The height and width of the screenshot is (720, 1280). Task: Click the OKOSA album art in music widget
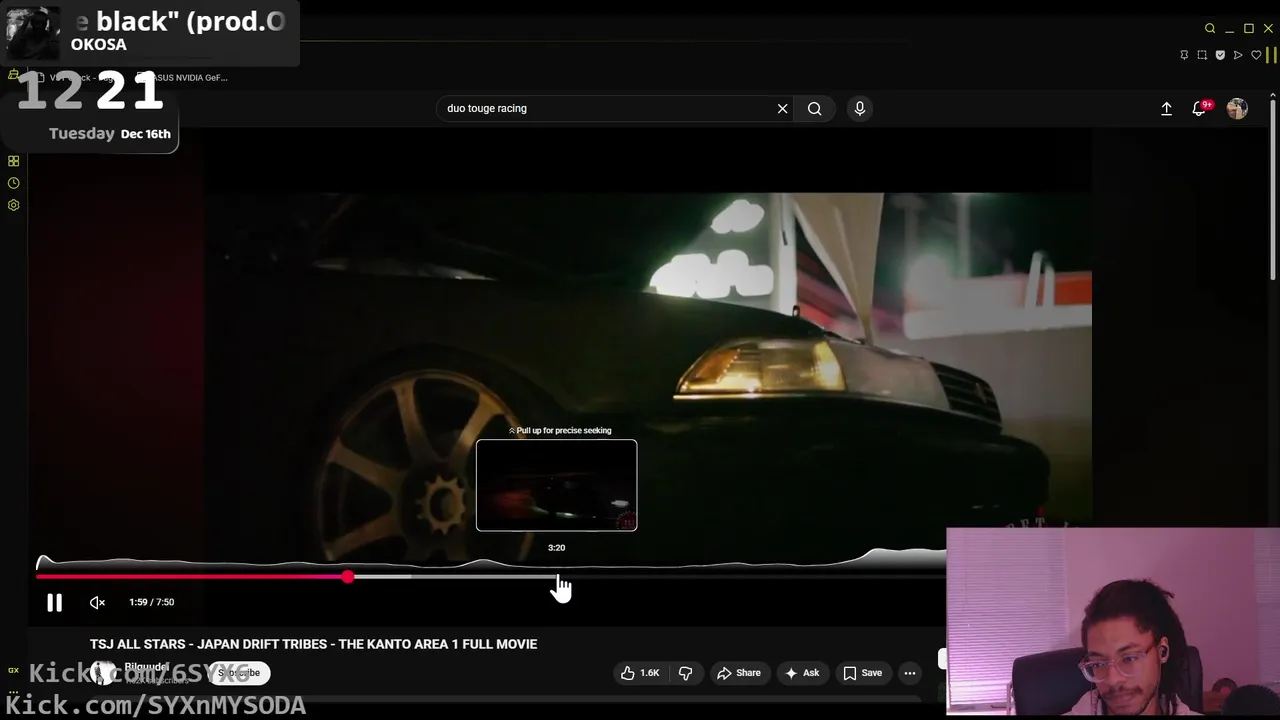point(33,33)
